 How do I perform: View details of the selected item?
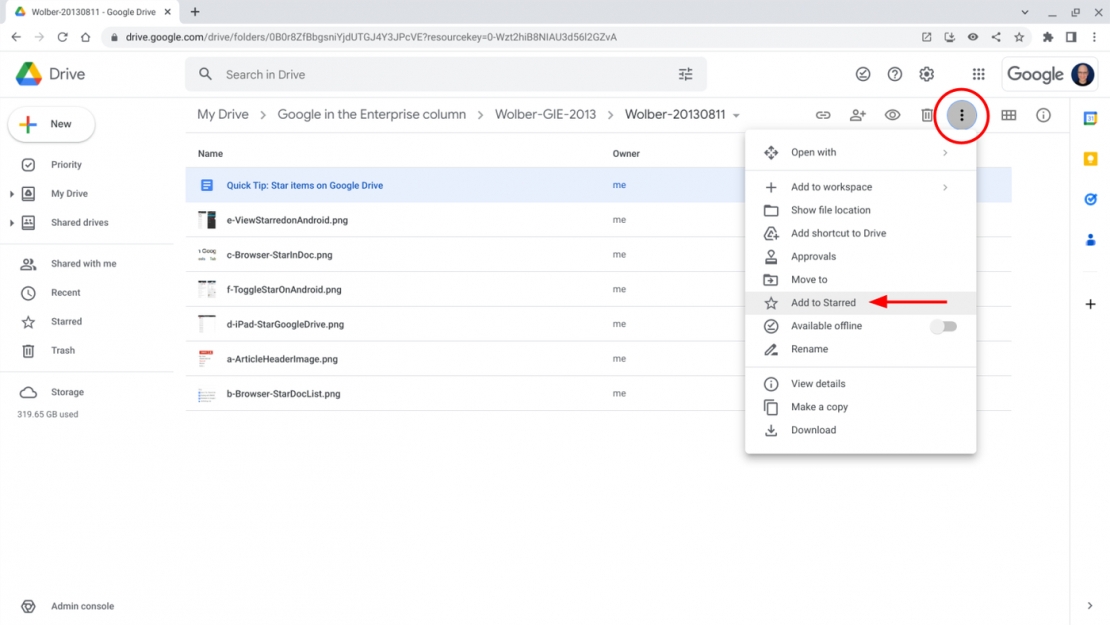click(817, 383)
